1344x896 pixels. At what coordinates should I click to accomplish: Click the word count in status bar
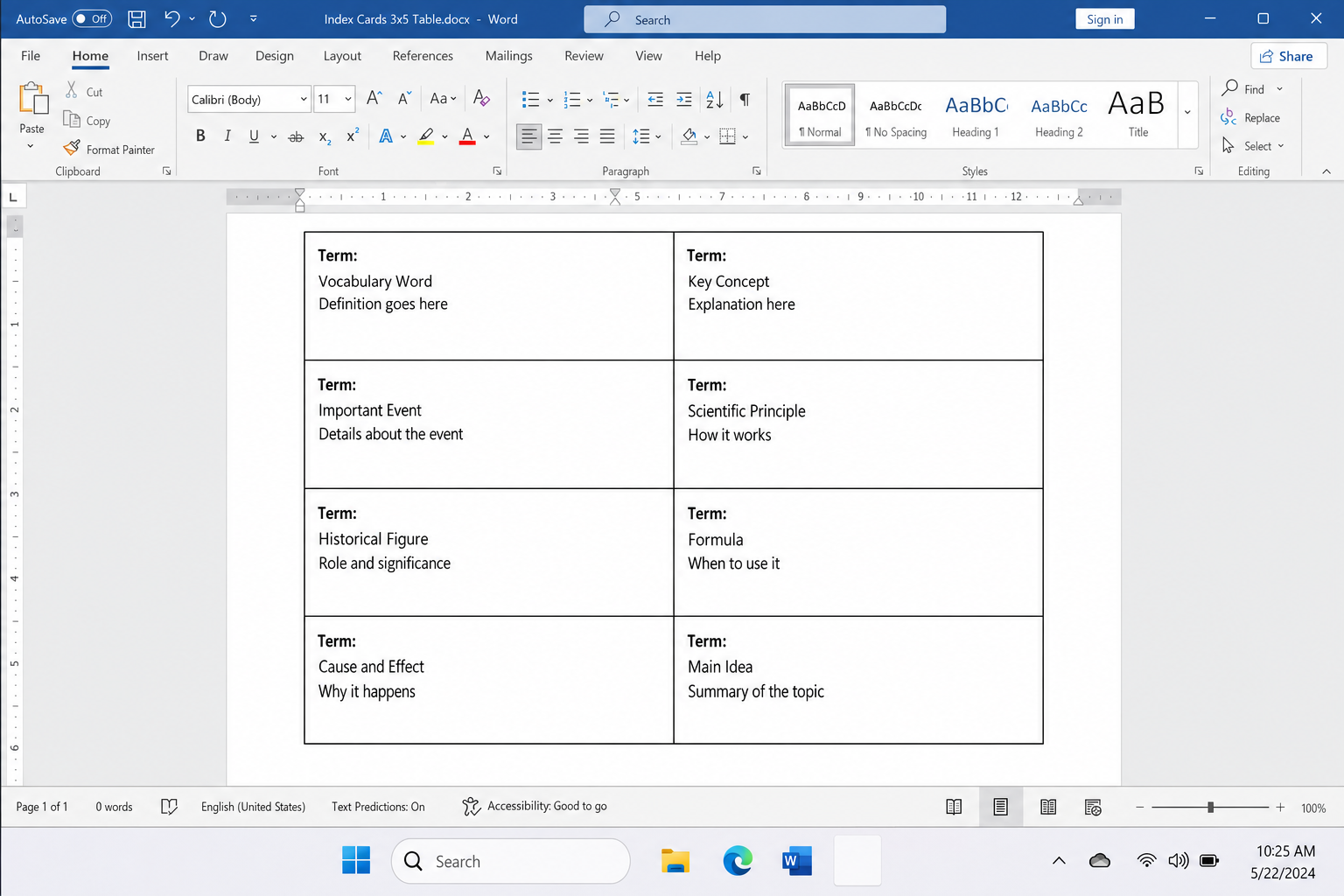(x=114, y=807)
